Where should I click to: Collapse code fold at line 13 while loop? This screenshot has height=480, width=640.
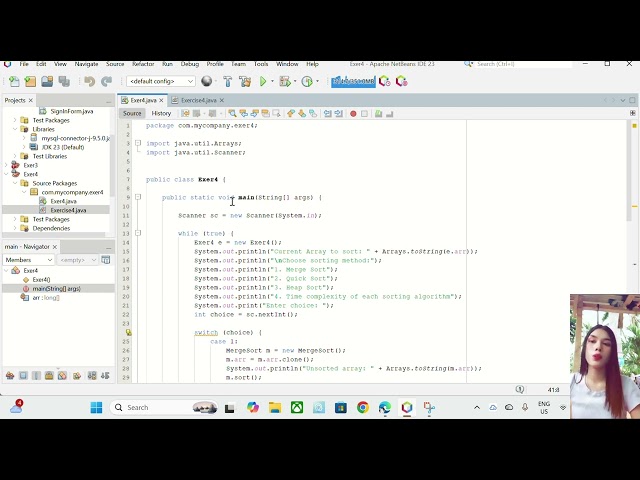tap(138, 233)
